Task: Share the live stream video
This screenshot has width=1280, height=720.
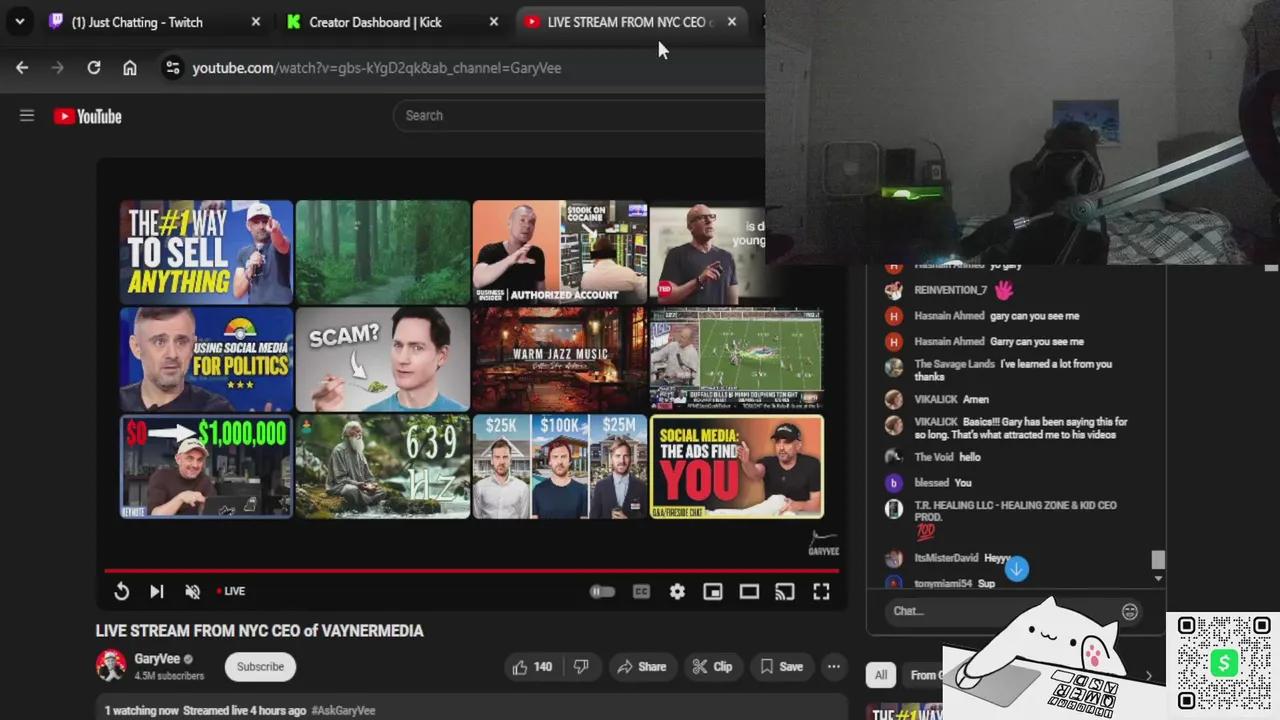Action: 642,666
